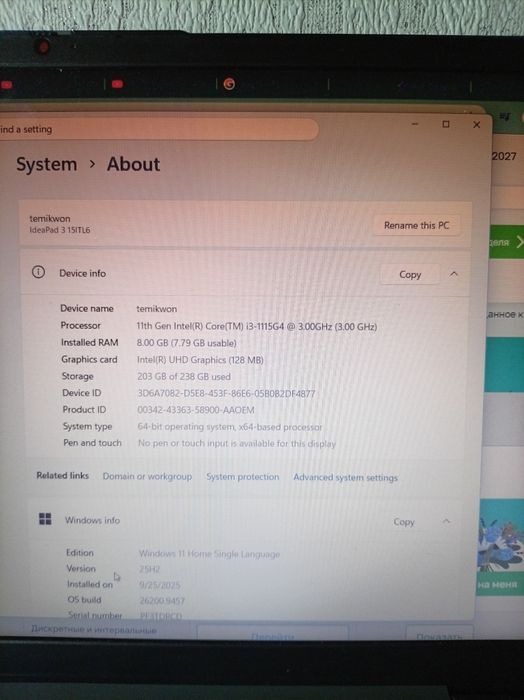524x700 pixels.
Task: Select the 64-bit operating system text
Action: click(229, 427)
